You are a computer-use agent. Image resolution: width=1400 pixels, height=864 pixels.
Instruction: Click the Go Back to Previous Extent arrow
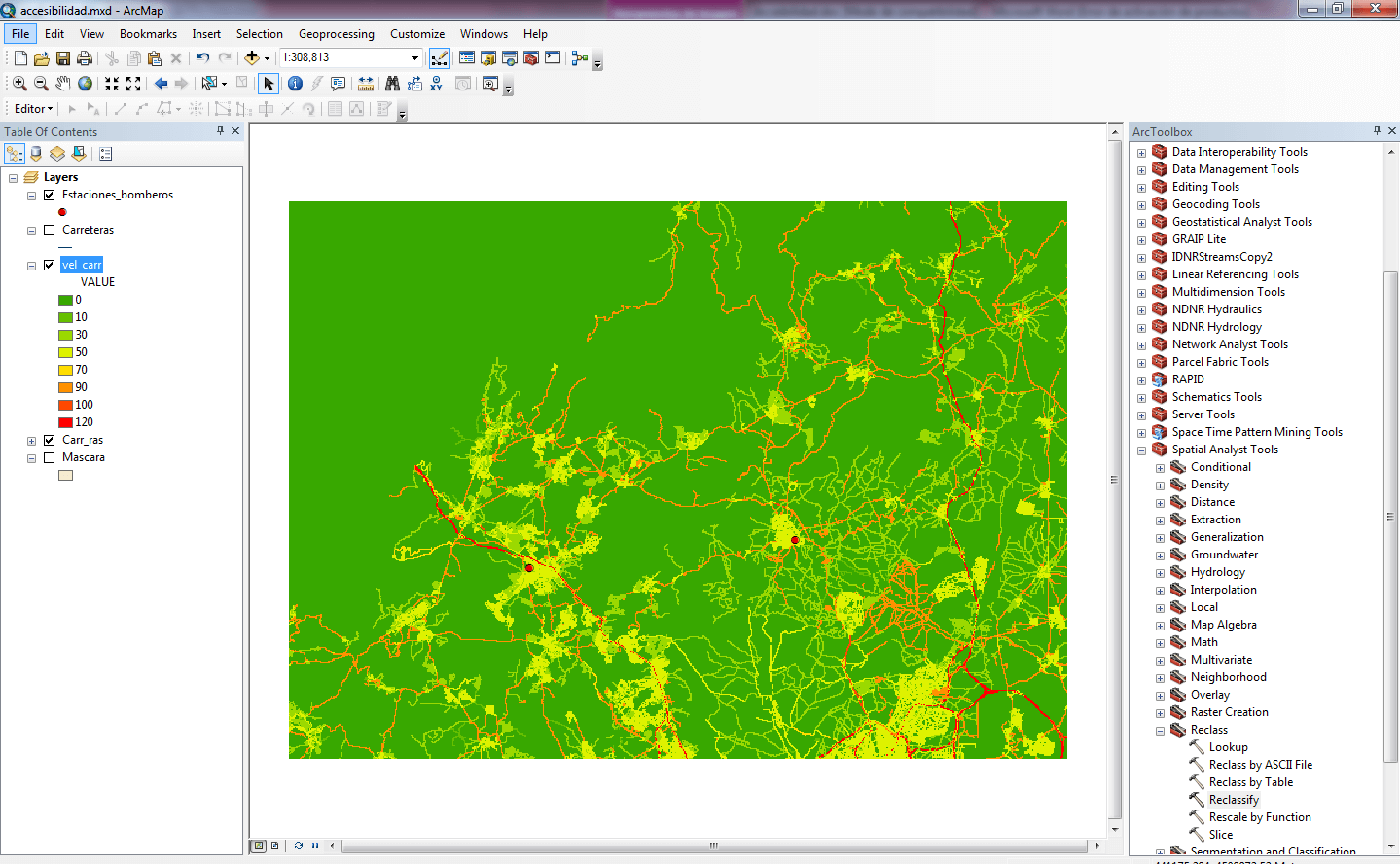[161, 84]
